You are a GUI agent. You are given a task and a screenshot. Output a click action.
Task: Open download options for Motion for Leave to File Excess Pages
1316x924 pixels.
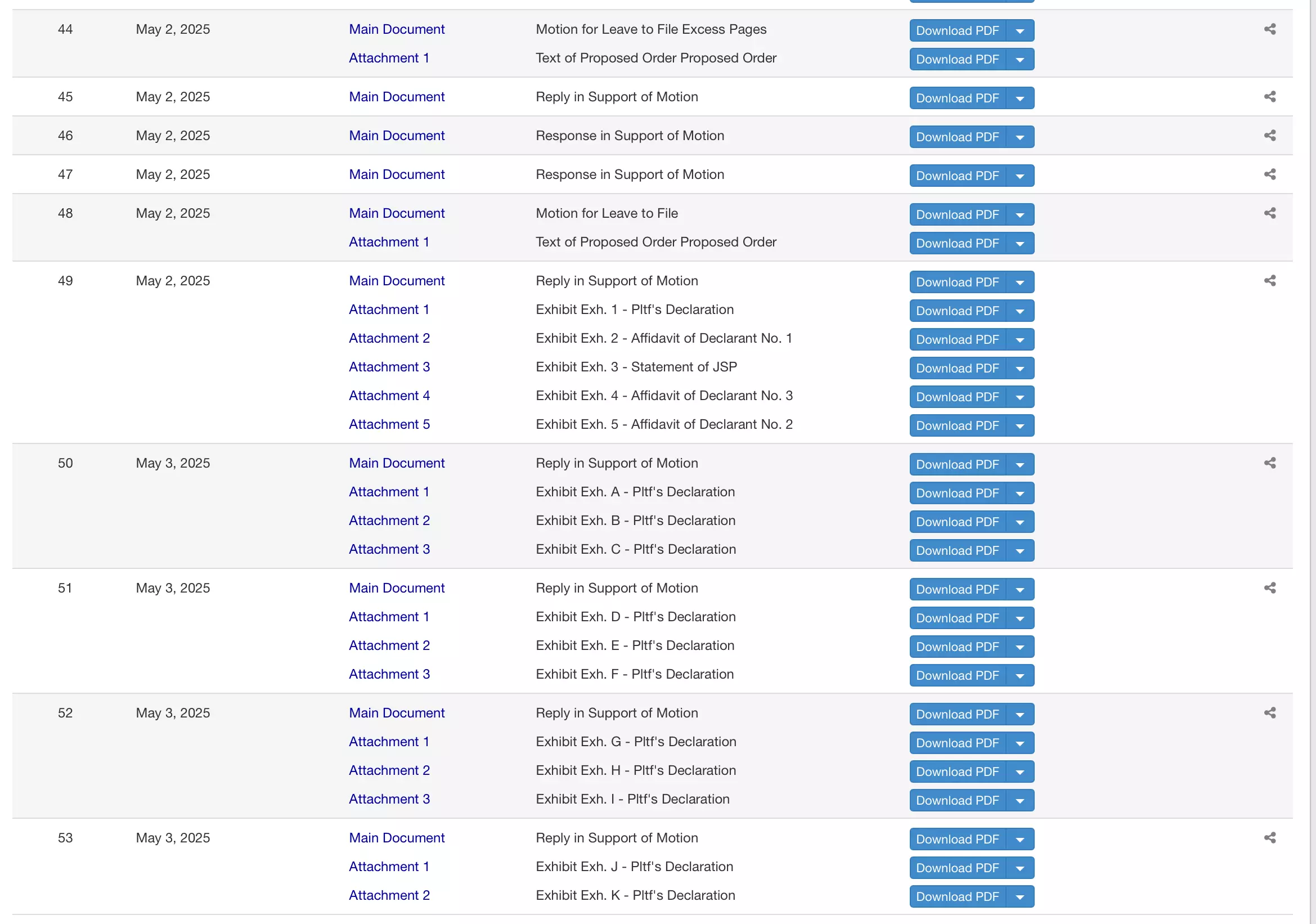[1019, 31]
